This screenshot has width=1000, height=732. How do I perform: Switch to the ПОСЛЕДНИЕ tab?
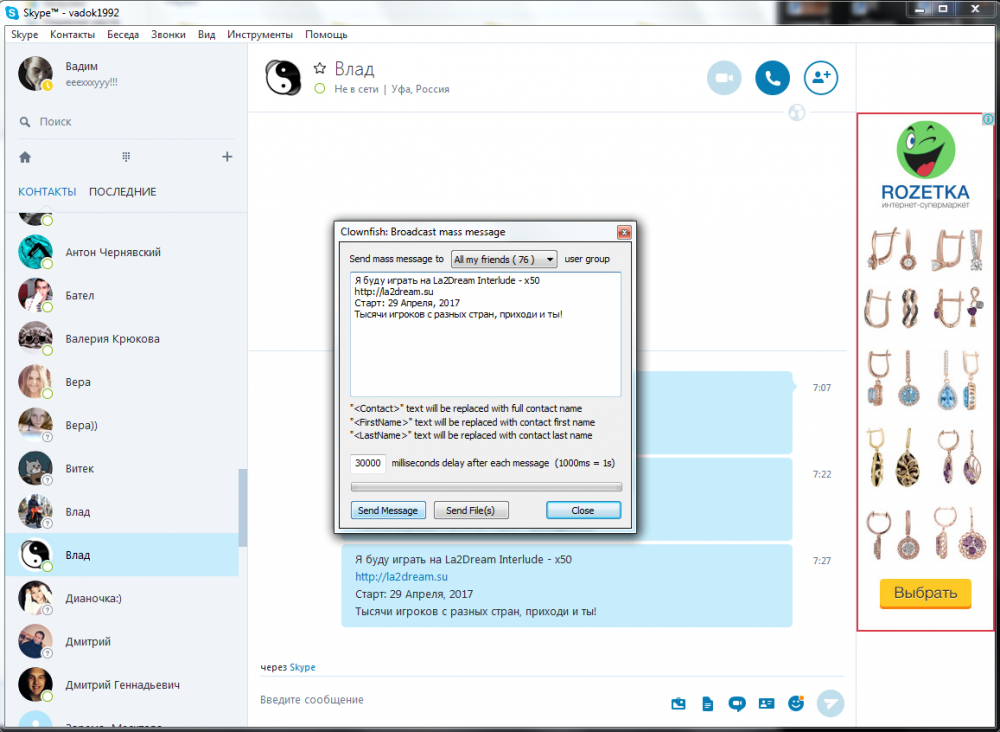[122, 192]
